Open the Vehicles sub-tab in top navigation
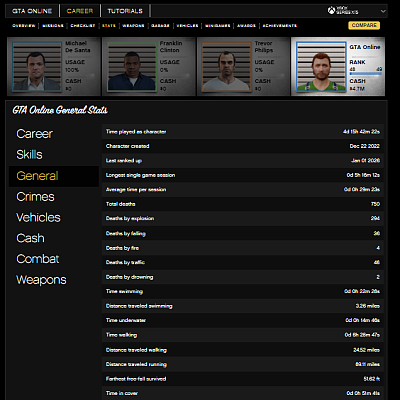 pyautogui.click(x=187, y=26)
